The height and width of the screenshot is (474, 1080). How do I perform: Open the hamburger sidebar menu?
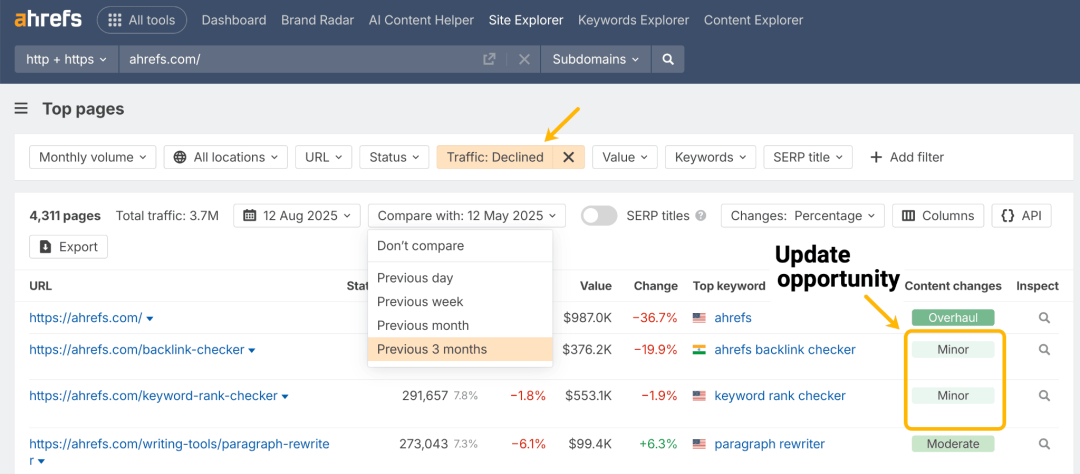(x=21, y=109)
